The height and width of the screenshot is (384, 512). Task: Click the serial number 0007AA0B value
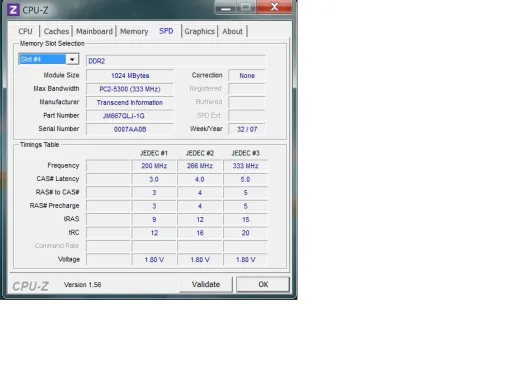[130, 129]
